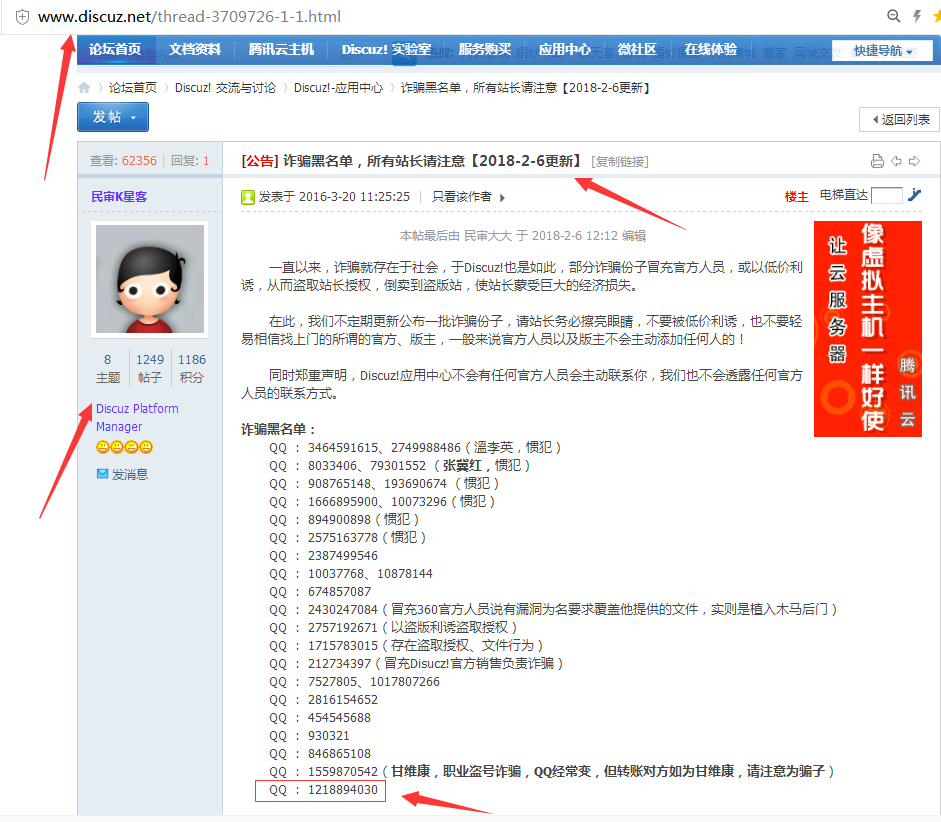Click the QQ 1666895900、10073296 line

382,502
